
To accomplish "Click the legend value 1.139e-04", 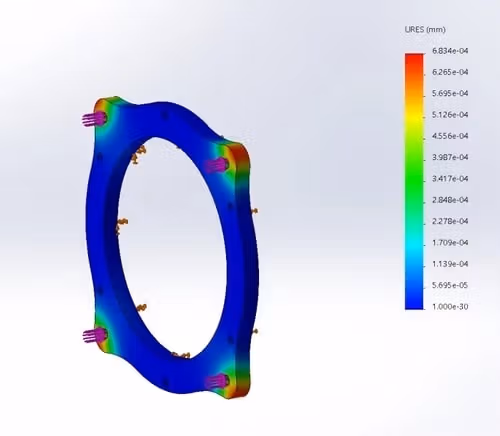I will pyautogui.click(x=450, y=264).
